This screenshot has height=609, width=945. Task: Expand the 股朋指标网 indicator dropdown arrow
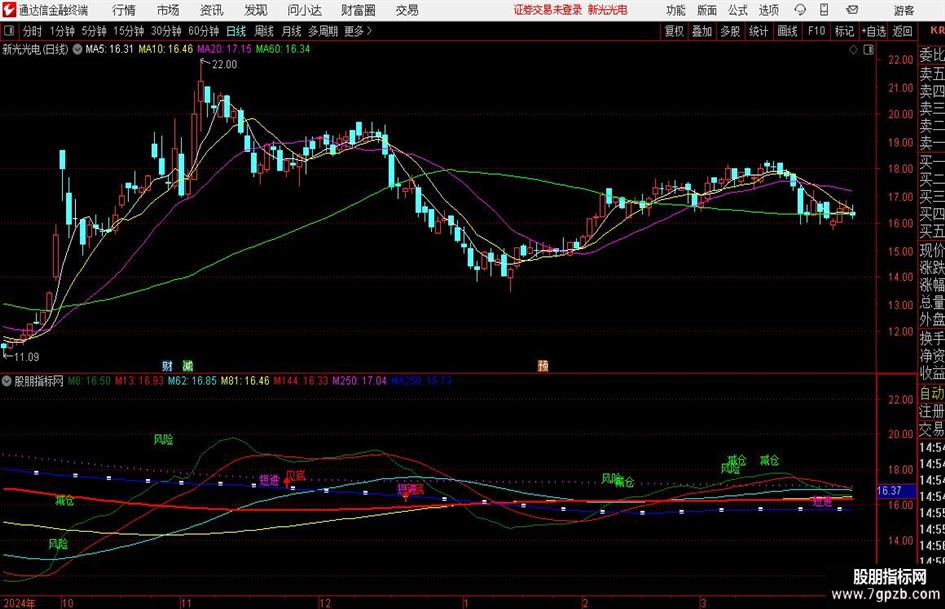pyautogui.click(x=7, y=381)
